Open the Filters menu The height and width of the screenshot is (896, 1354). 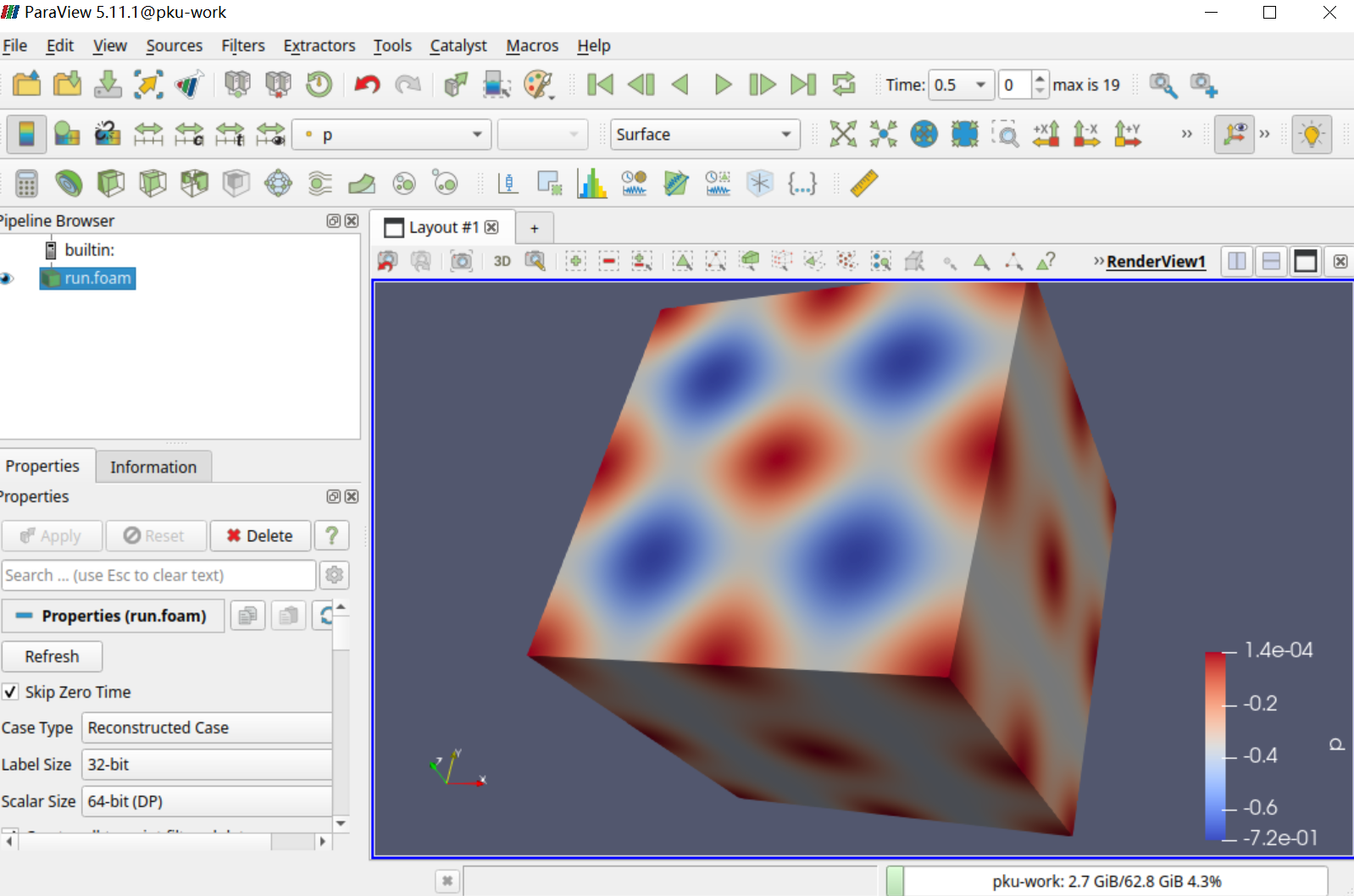(x=243, y=46)
